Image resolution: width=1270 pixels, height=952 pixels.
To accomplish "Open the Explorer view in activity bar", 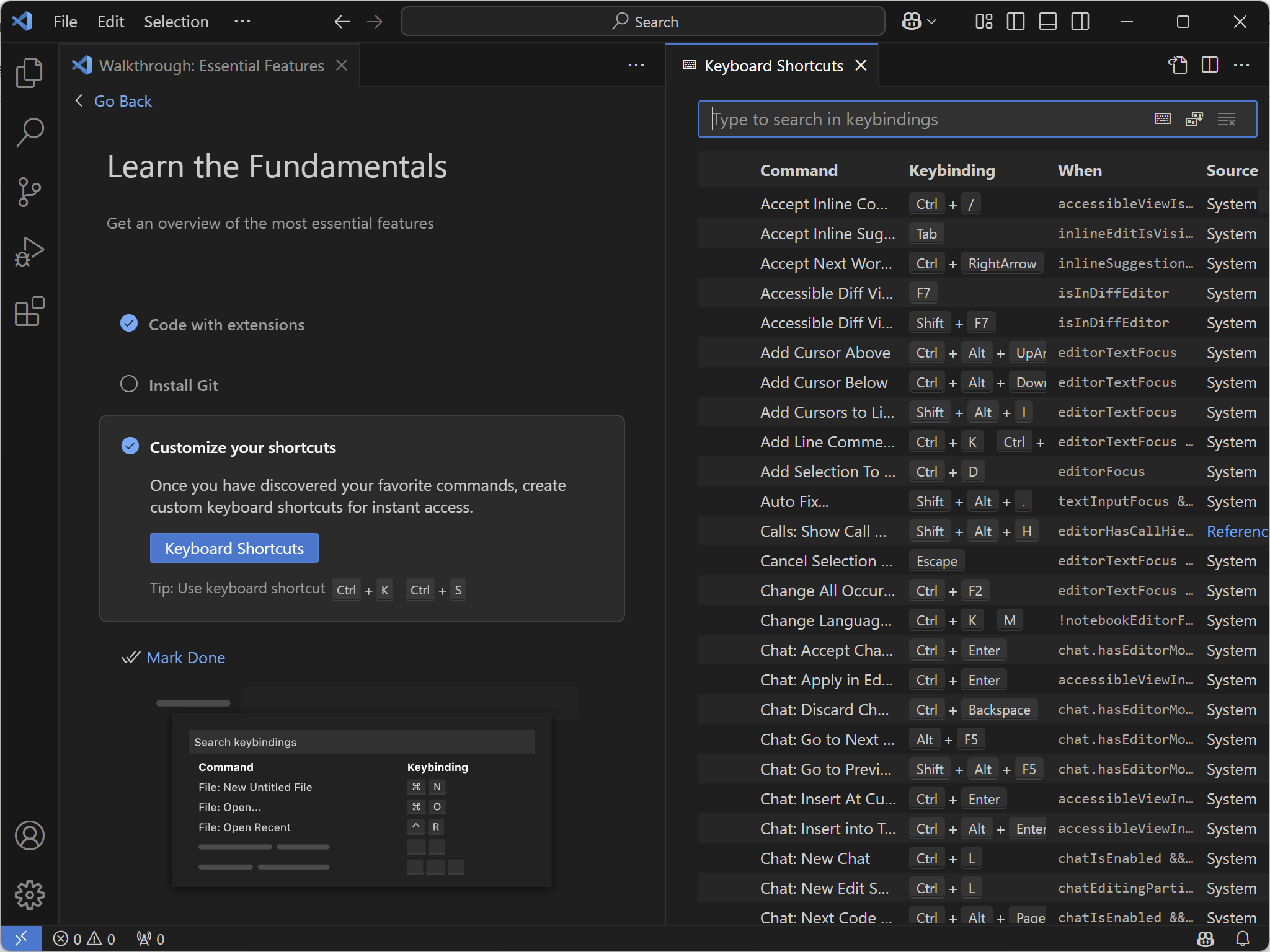I will click(29, 73).
